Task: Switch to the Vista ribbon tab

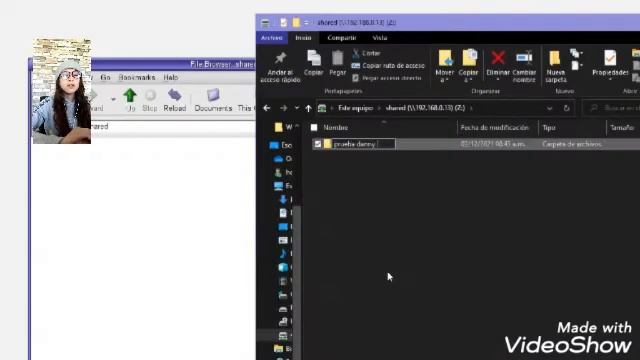Action: (x=380, y=38)
